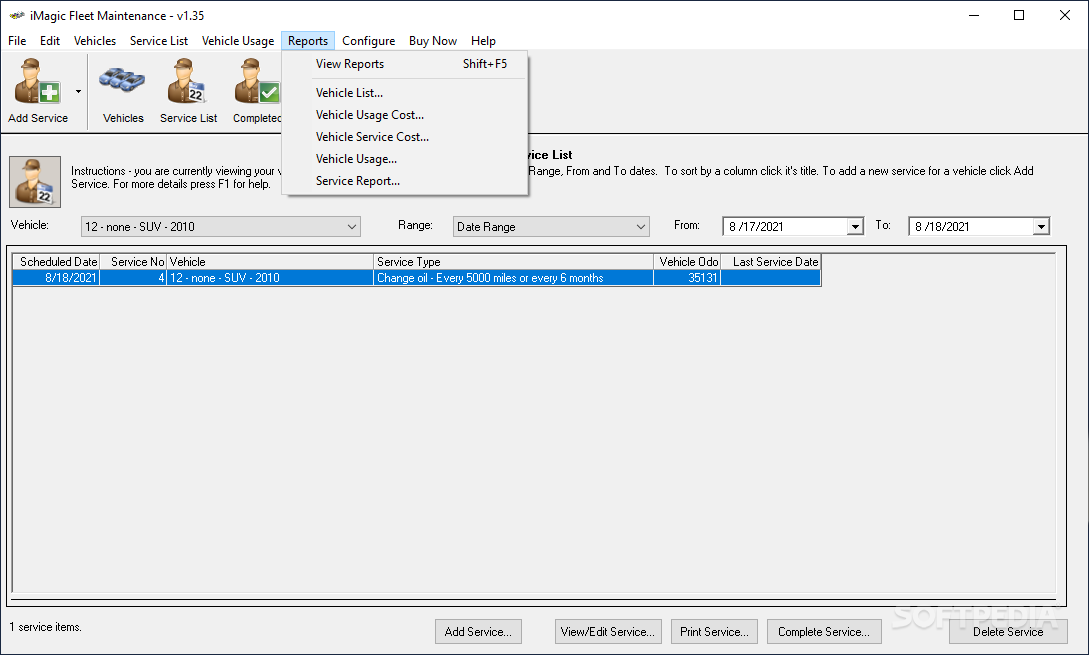Screen dimensions: 1089x655
Task: Sort by Last Service Date column header
Action: [x=771, y=262]
